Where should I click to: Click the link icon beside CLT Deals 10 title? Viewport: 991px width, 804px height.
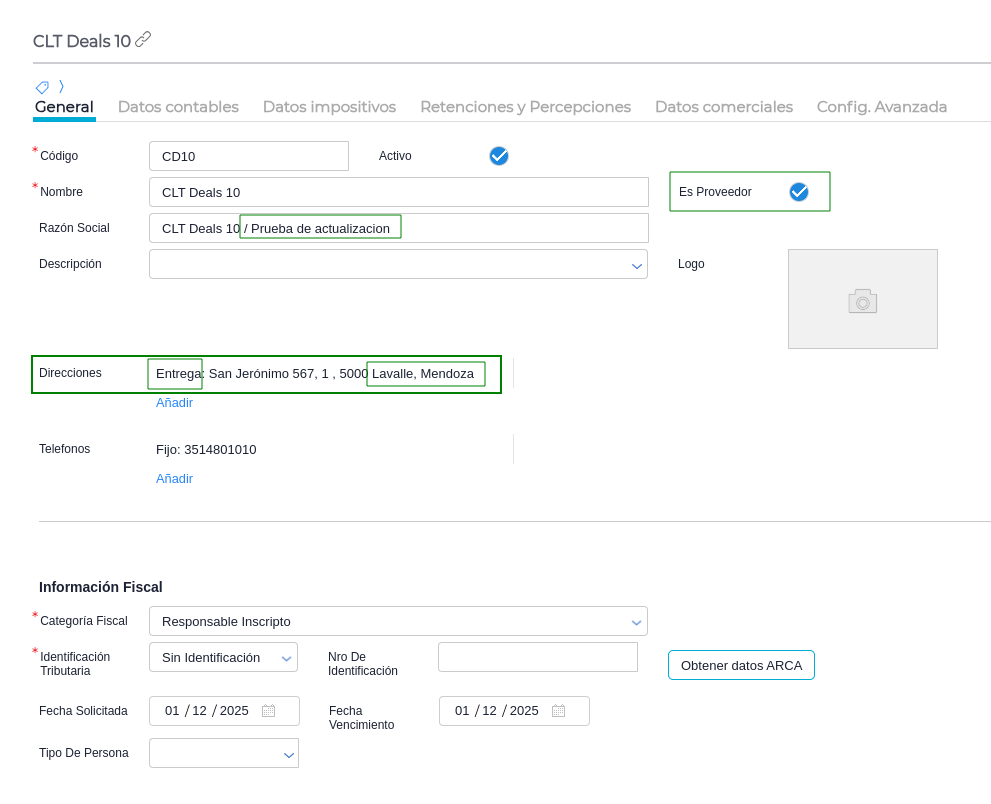pyautogui.click(x=143, y=39)
